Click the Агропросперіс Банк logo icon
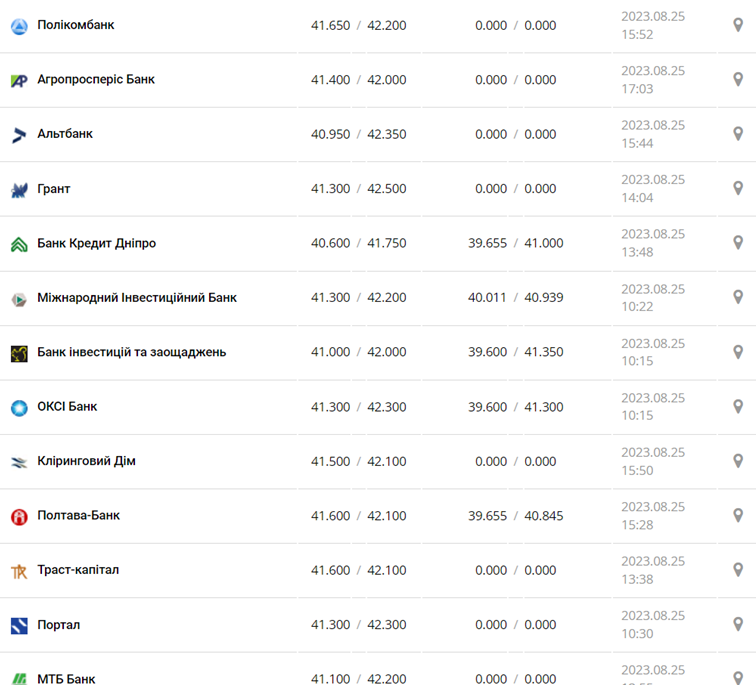The height and width of the screenshot is (685, 756). click(x=19, y=81)
